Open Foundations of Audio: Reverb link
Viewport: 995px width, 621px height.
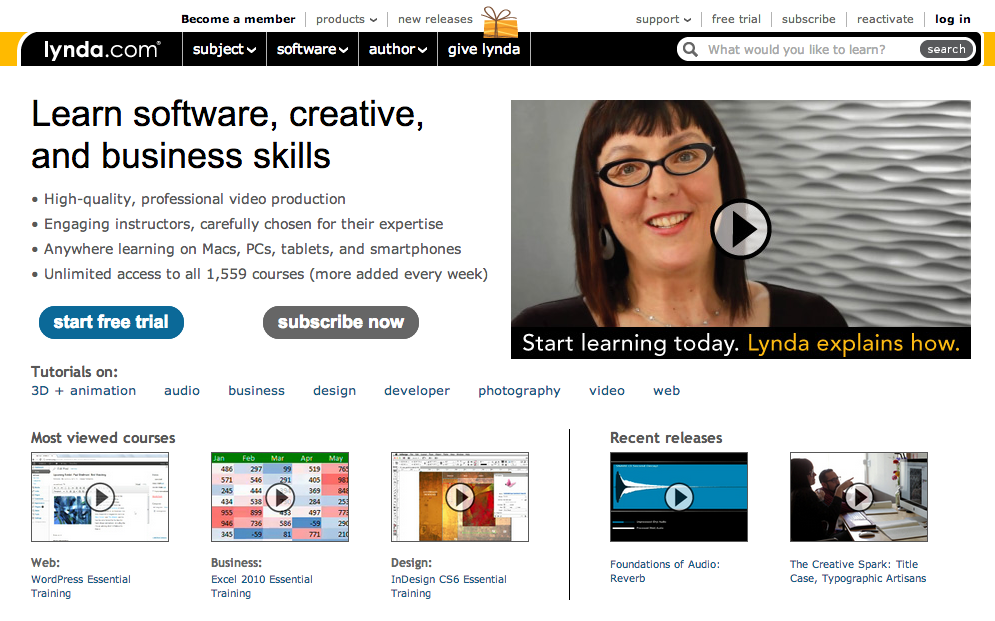[665, 571]
